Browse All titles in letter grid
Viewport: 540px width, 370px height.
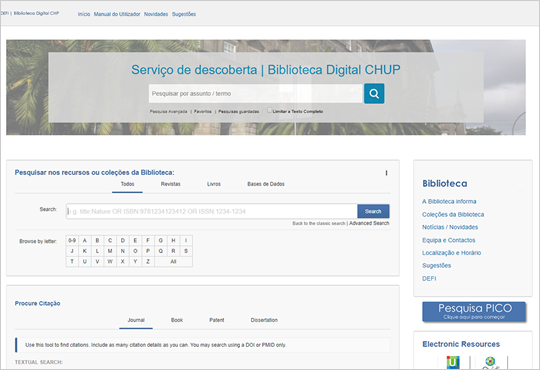[x=173, y=261]
